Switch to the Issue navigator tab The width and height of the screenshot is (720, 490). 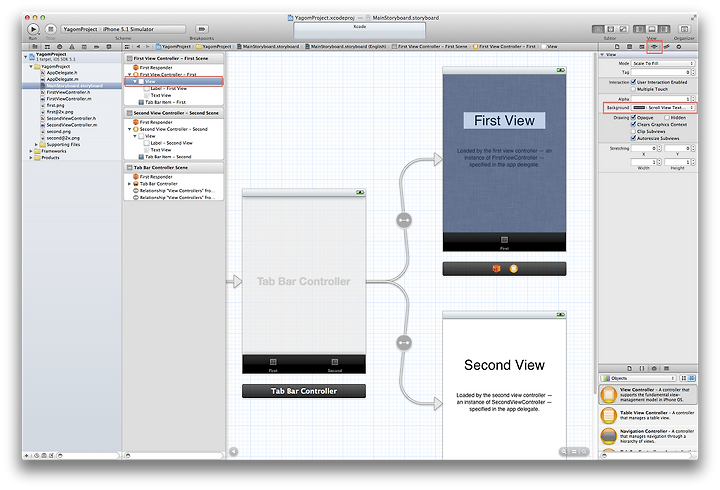(x=72, y=46)
